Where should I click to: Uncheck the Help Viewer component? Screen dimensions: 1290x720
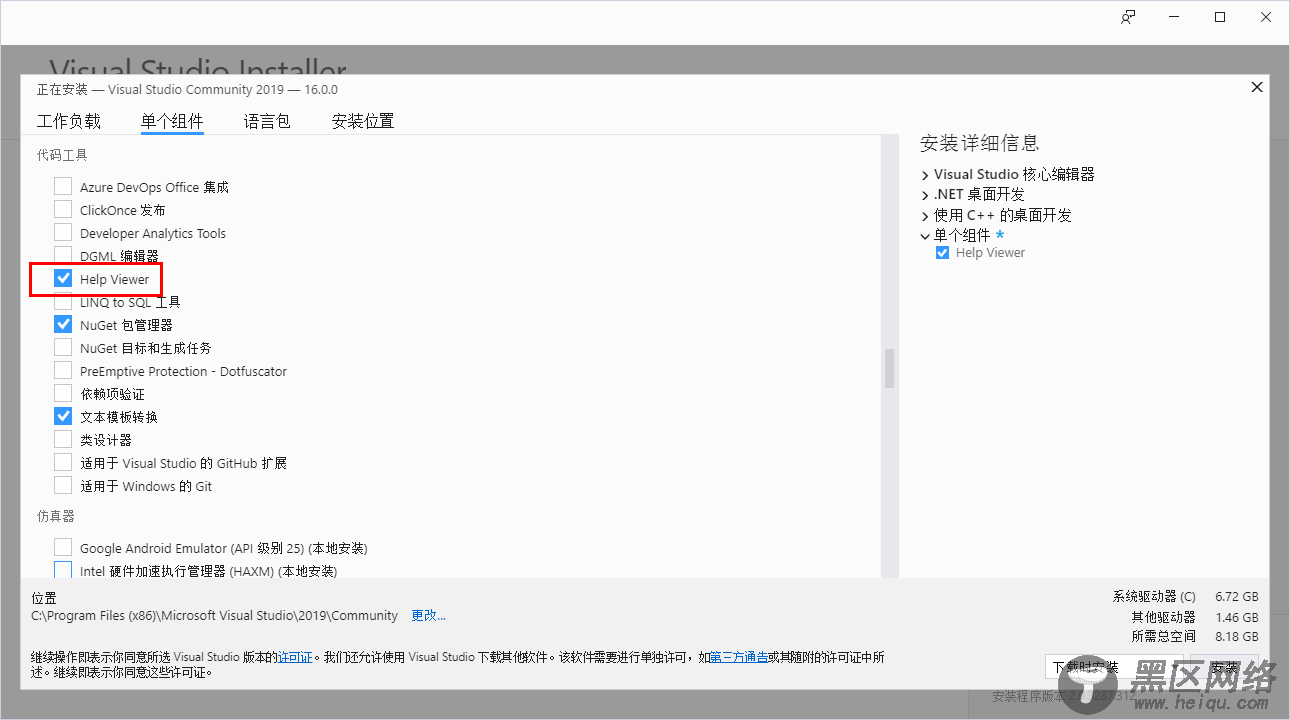pyautogui.click(x=63, y=278)
